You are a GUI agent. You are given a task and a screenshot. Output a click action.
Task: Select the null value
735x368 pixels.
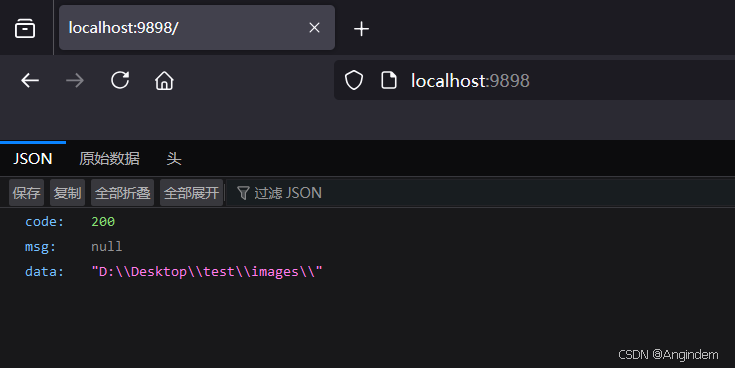[x=106, y=246]
